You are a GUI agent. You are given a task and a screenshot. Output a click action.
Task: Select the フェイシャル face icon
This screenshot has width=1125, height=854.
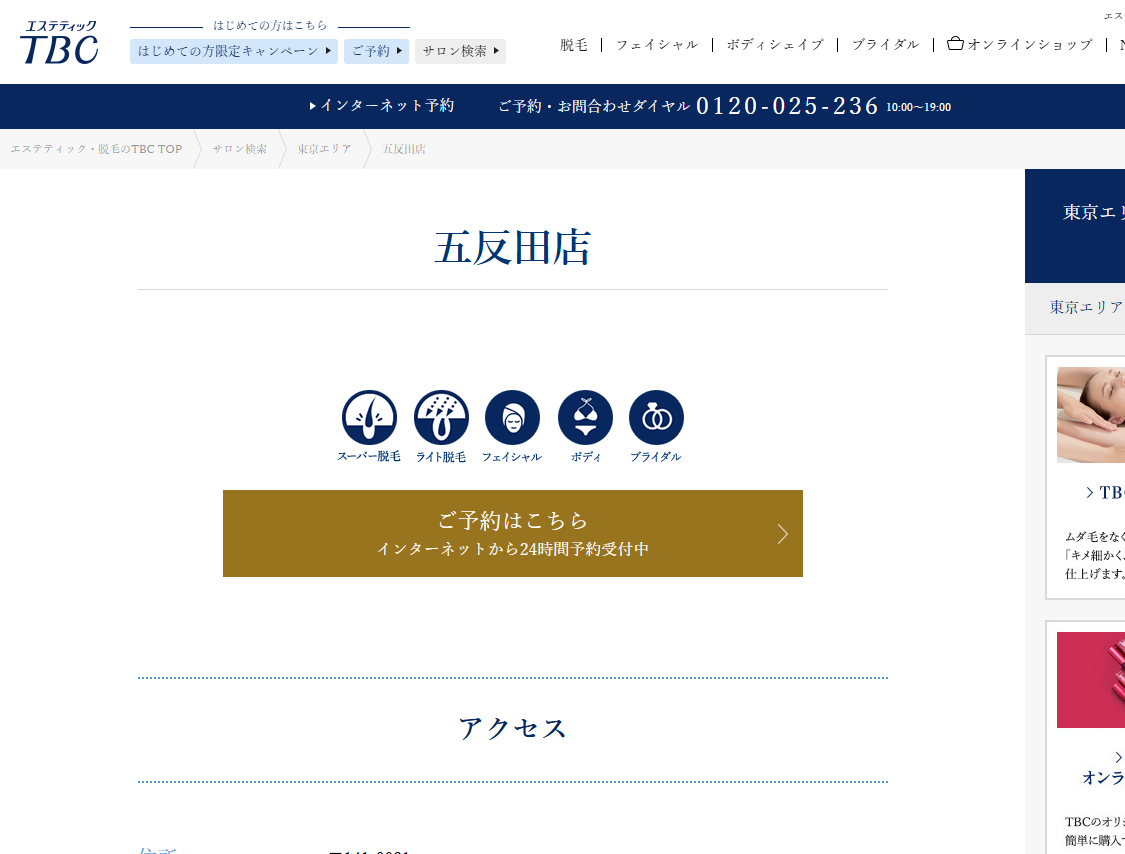click(512, 426)
